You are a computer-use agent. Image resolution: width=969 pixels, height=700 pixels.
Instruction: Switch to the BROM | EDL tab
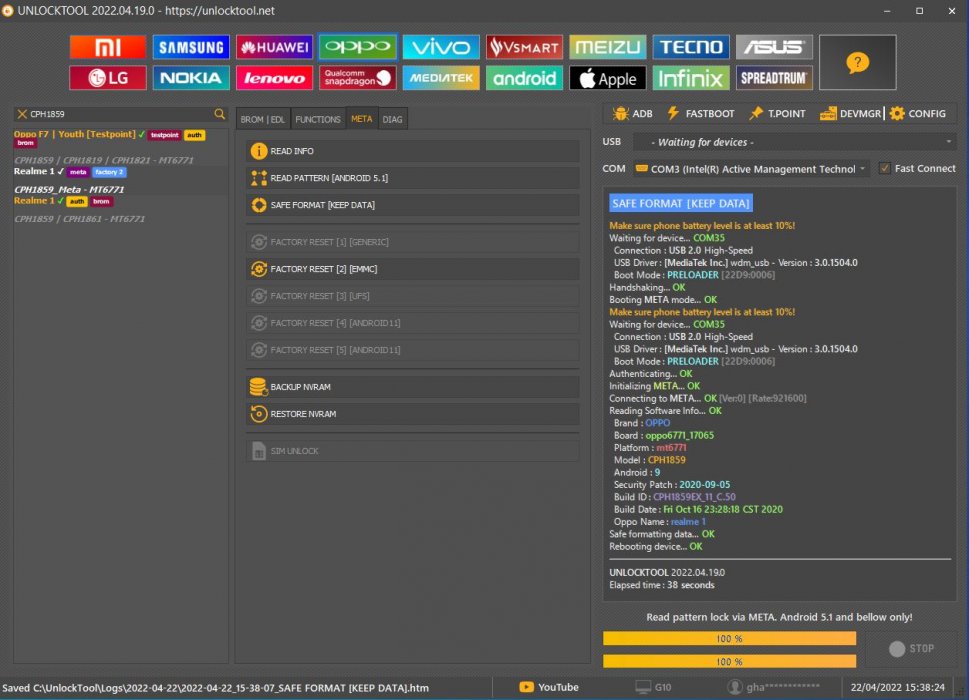263,119
